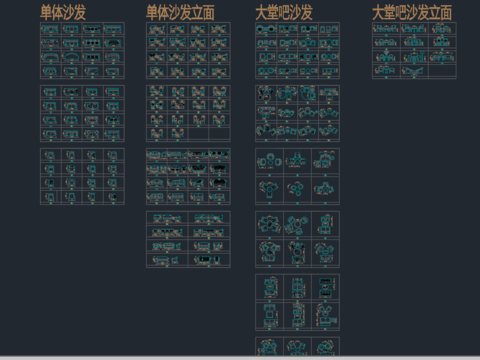Screen dimensions: 480x360
Task: Select the 大堂吧沙发 heading label
Action: [284, 13]
